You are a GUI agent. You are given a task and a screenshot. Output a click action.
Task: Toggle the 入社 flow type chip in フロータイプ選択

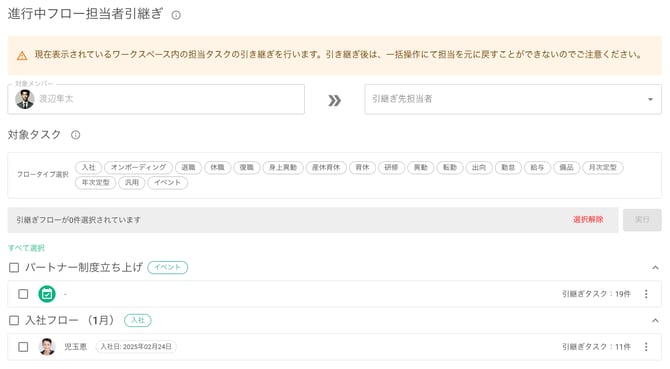(88, 167)
